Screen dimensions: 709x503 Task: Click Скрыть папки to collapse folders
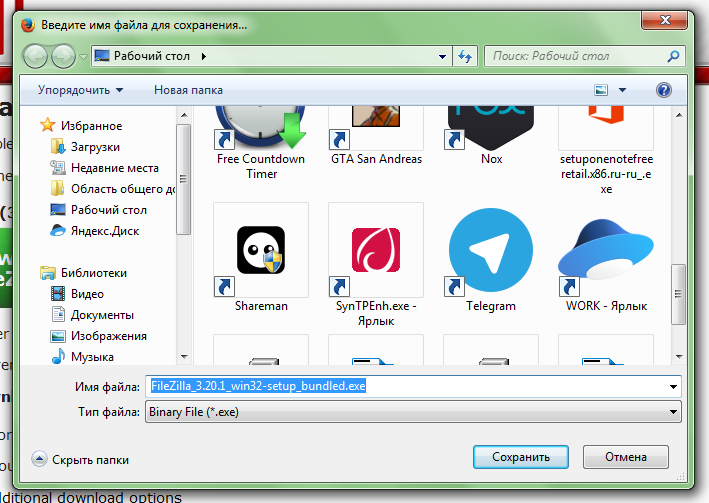click(80, 460)
